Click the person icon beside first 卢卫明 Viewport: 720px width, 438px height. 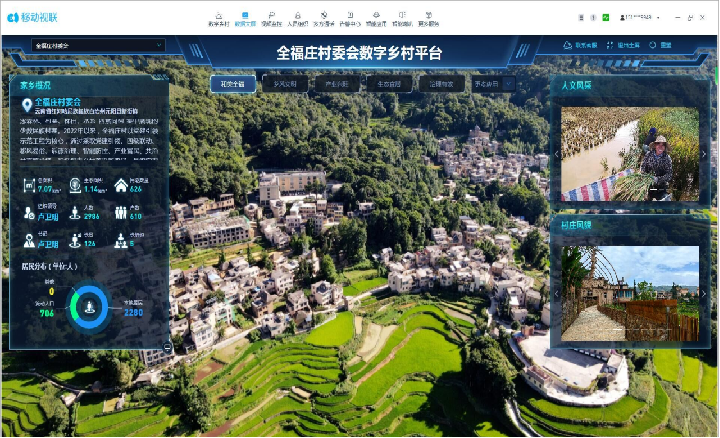point(29,213)
